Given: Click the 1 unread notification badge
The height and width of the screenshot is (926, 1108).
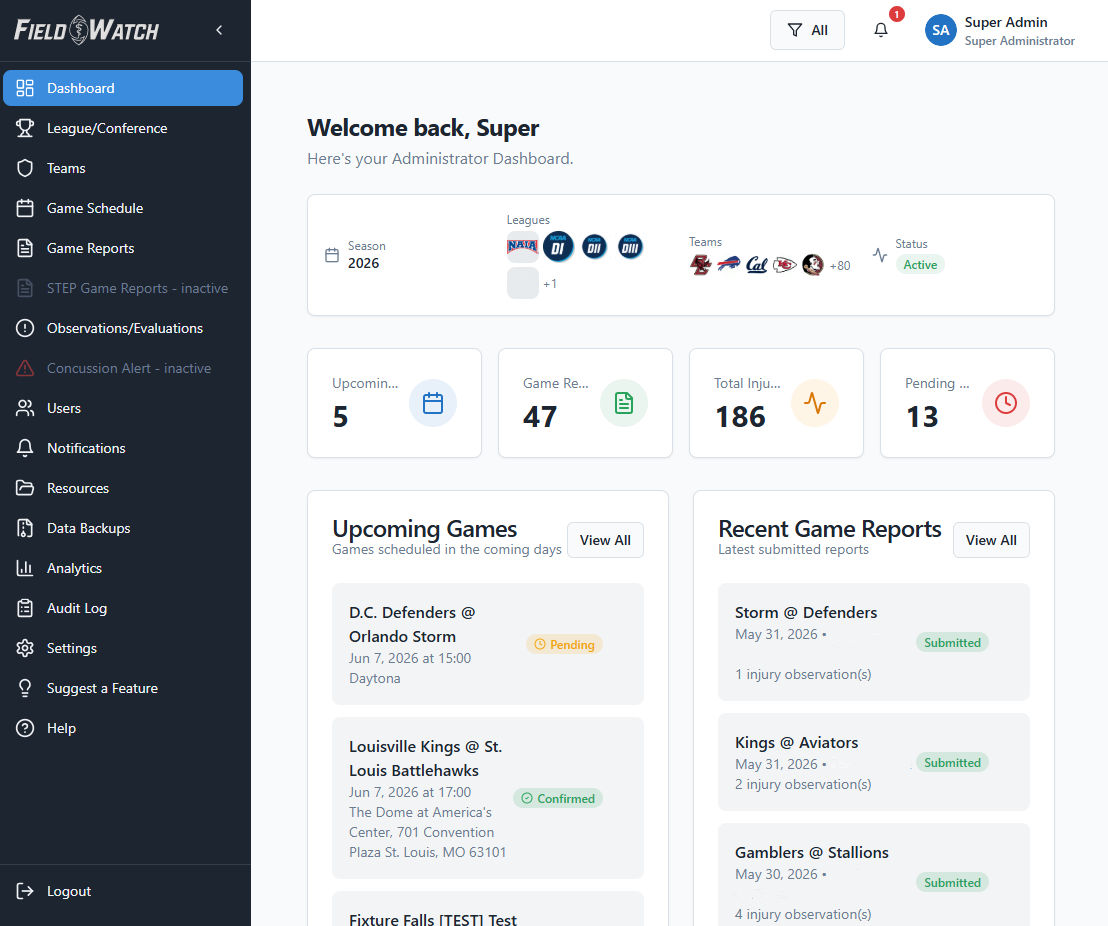Looking at the screenshot, I should pyautogui.click(x=897, y=14).
